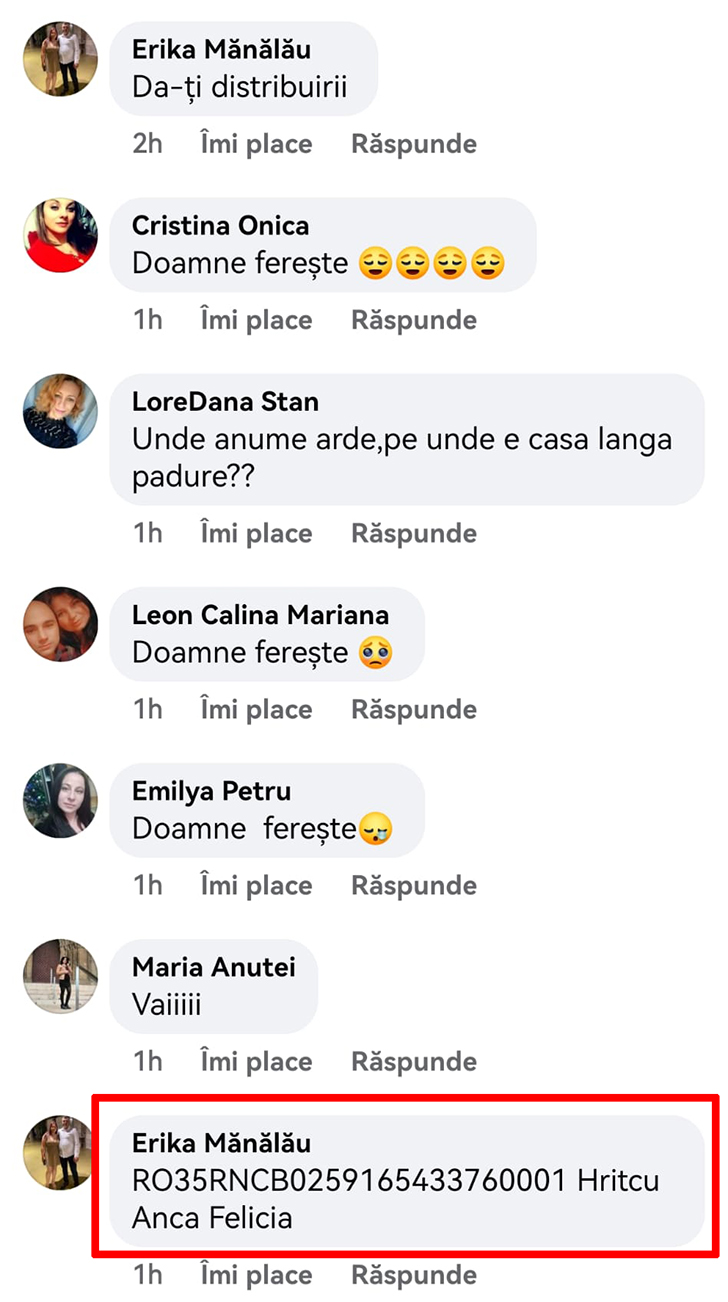Open the LoreDana Stan name link
Image resolution: width=728 pixels, height=1302 pixels.
coord(225,402)
